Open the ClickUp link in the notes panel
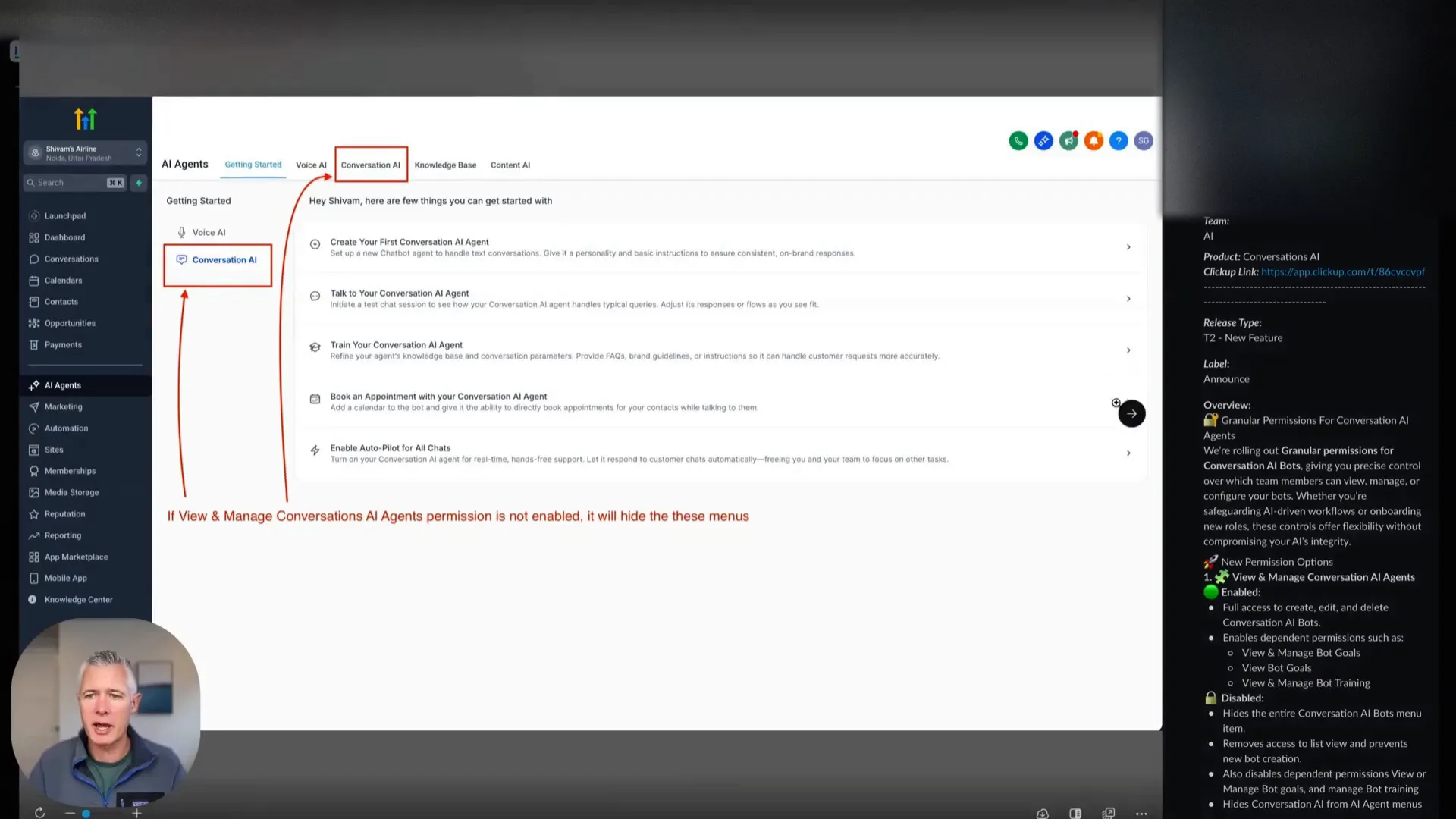Screen dimensions: 1456x819 coord(1344,271)
